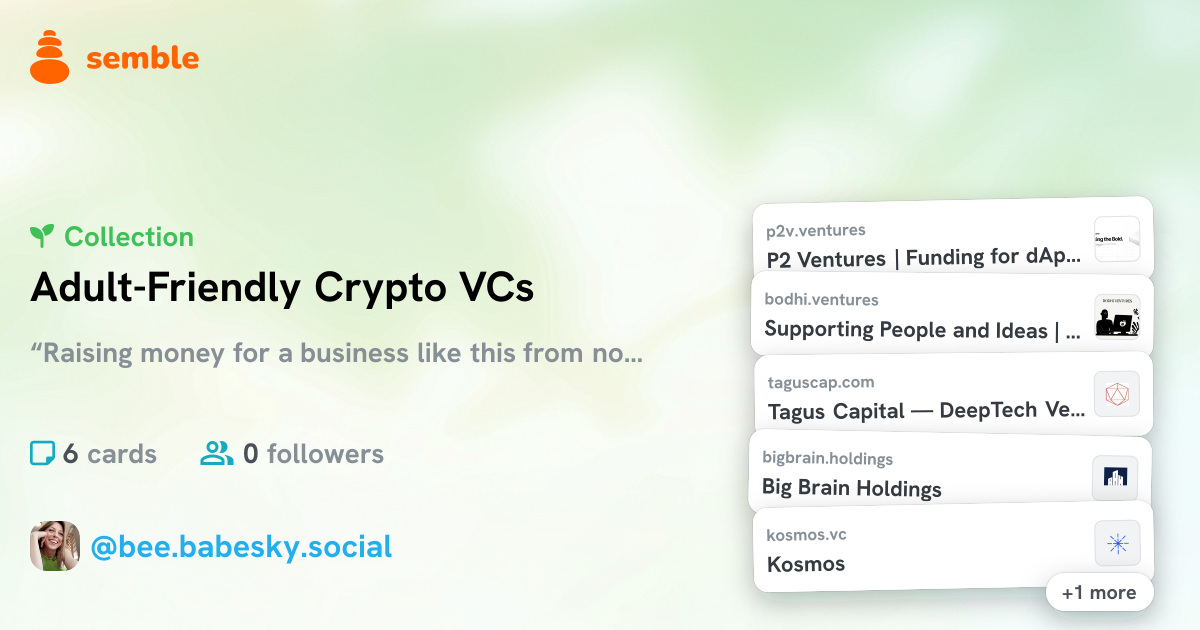
Task: Click the green sprout Collection icon
Action: pyautogui.click(x=42, y=236)
